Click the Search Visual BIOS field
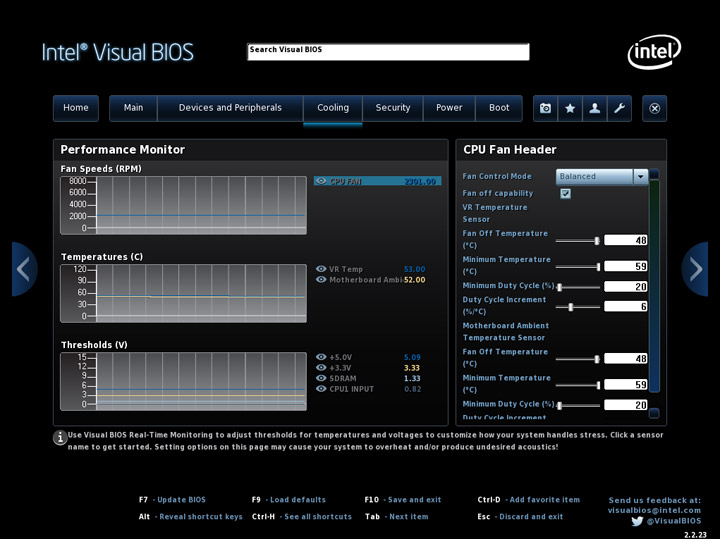720x539 pixels. (388, 52)
